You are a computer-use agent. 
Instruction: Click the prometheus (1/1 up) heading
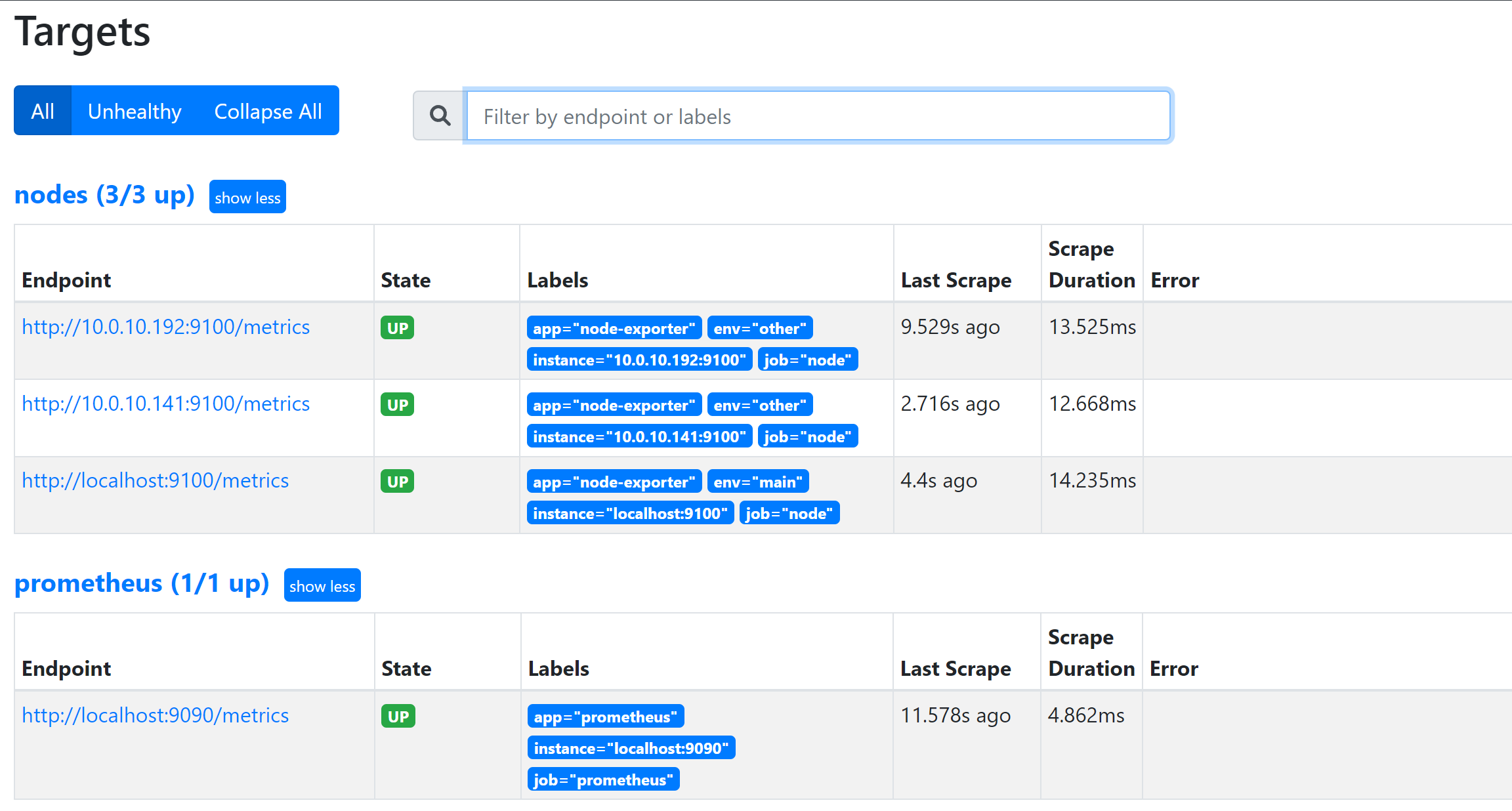[142, 583]
